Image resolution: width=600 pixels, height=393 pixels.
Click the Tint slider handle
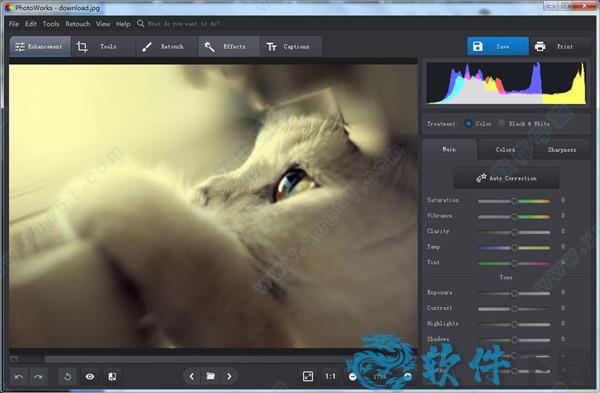tap(515, 263)
